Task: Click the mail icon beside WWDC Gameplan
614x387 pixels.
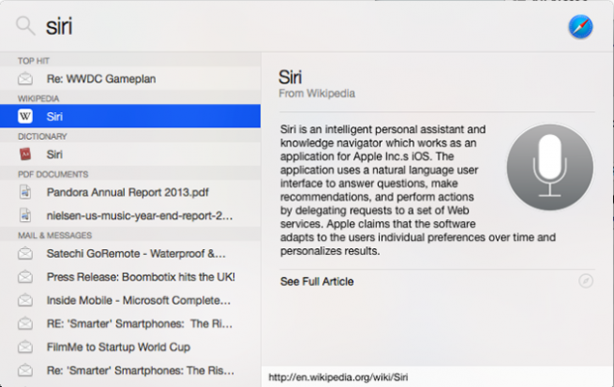Action: click(25, 79)
